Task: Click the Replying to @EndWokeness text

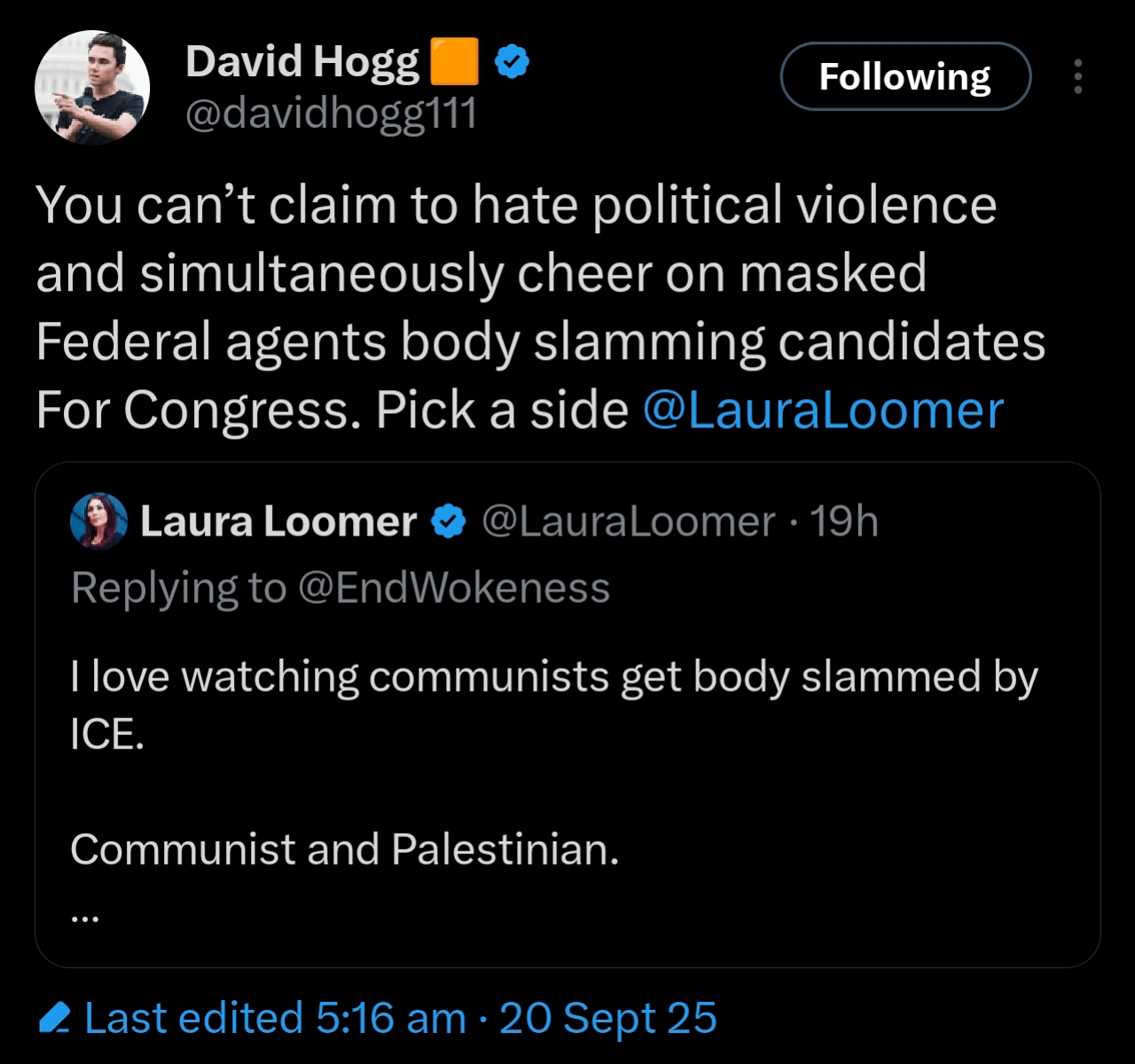Action: [x=340, y=588]
